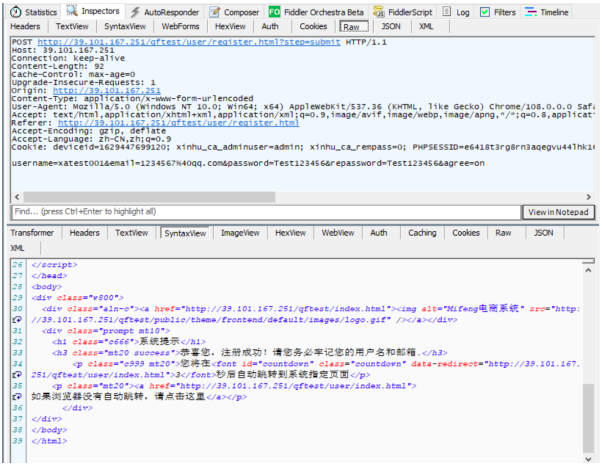This screenshot has width=602, height=465.
Task: Click the Timeline bars icon
Action: 531,12
